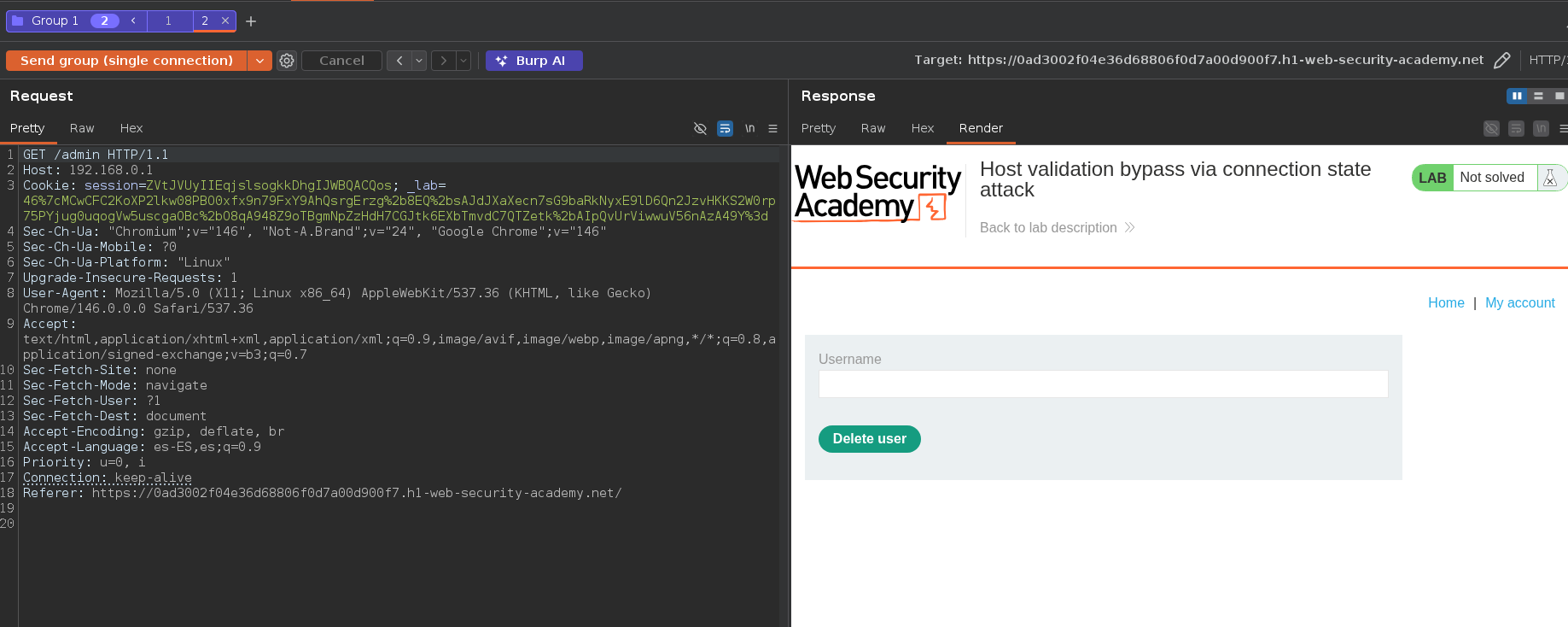Select side-by-side layout view
This screenshot has height=627, width=1568.
pos(1516,96)
